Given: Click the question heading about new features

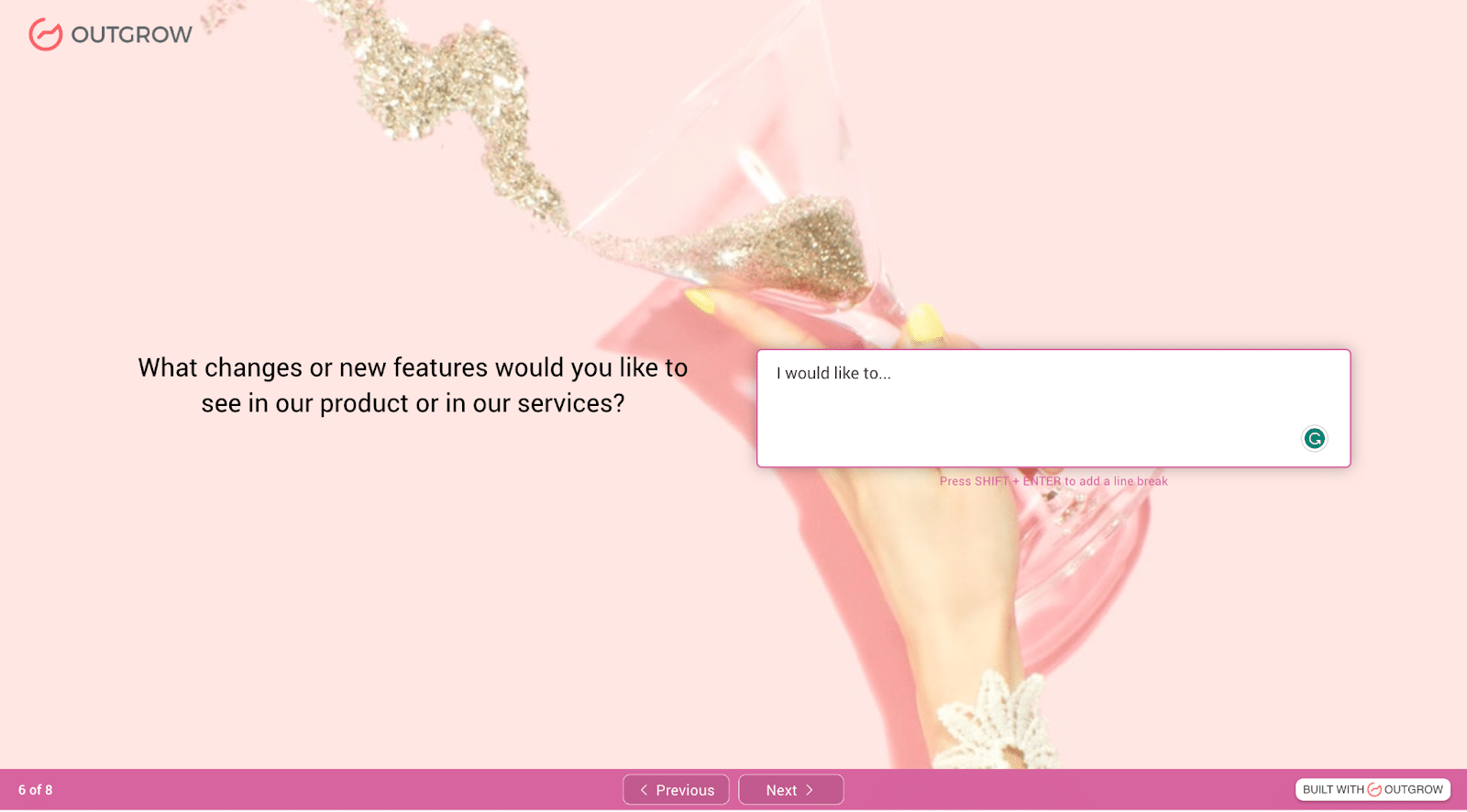Looking at the screenshot, I should pos(413,385).
